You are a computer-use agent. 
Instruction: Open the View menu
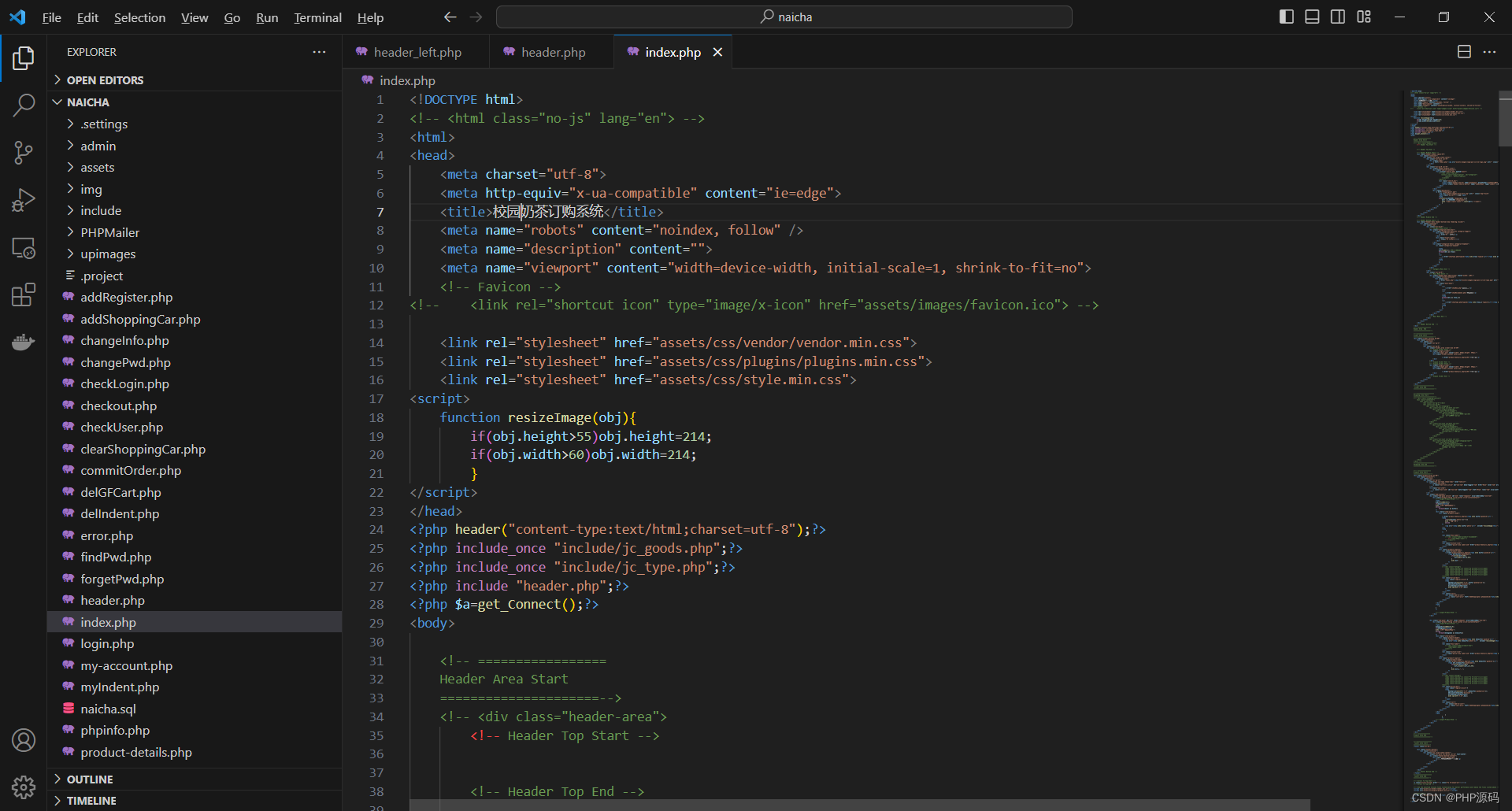click(195, 17)
